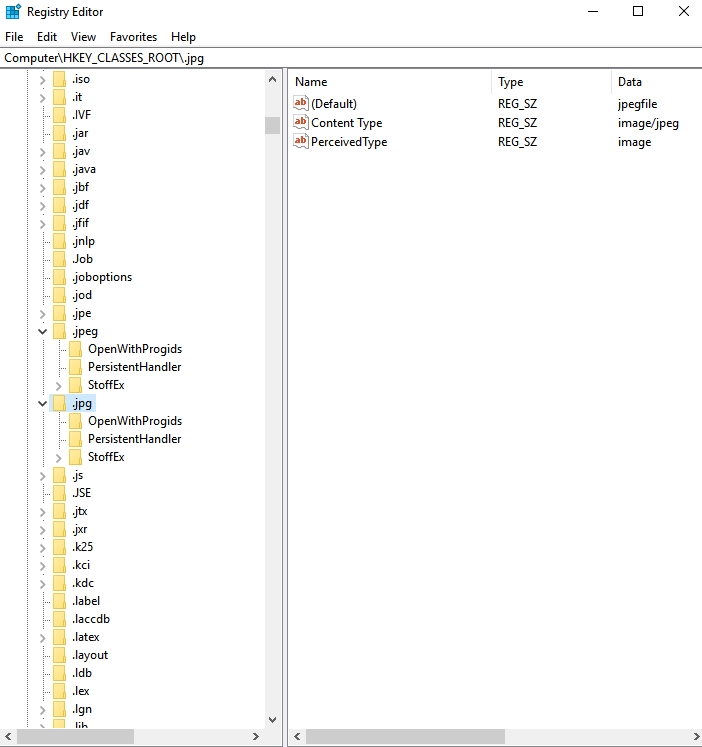Collapse the .jpg key
The height and width of the screenshot is (747, 702).
(x=42, y=404)
